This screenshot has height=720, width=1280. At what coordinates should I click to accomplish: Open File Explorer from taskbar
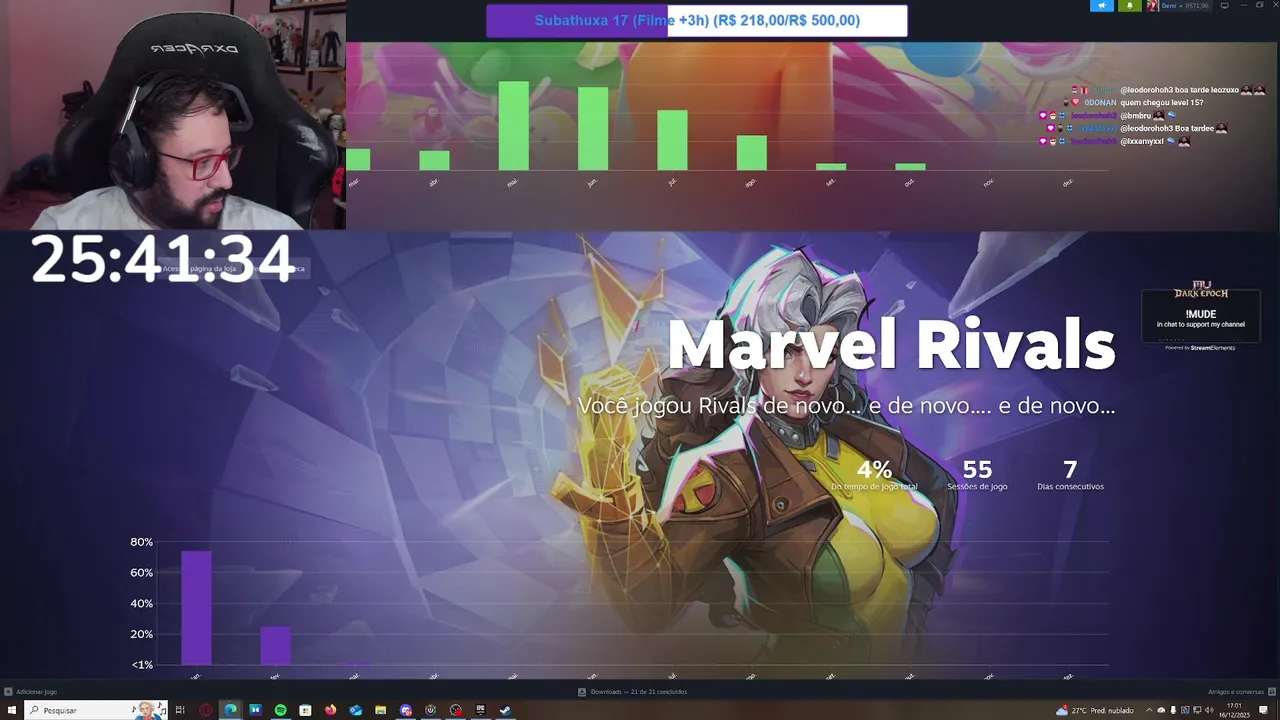pos(380,710)
